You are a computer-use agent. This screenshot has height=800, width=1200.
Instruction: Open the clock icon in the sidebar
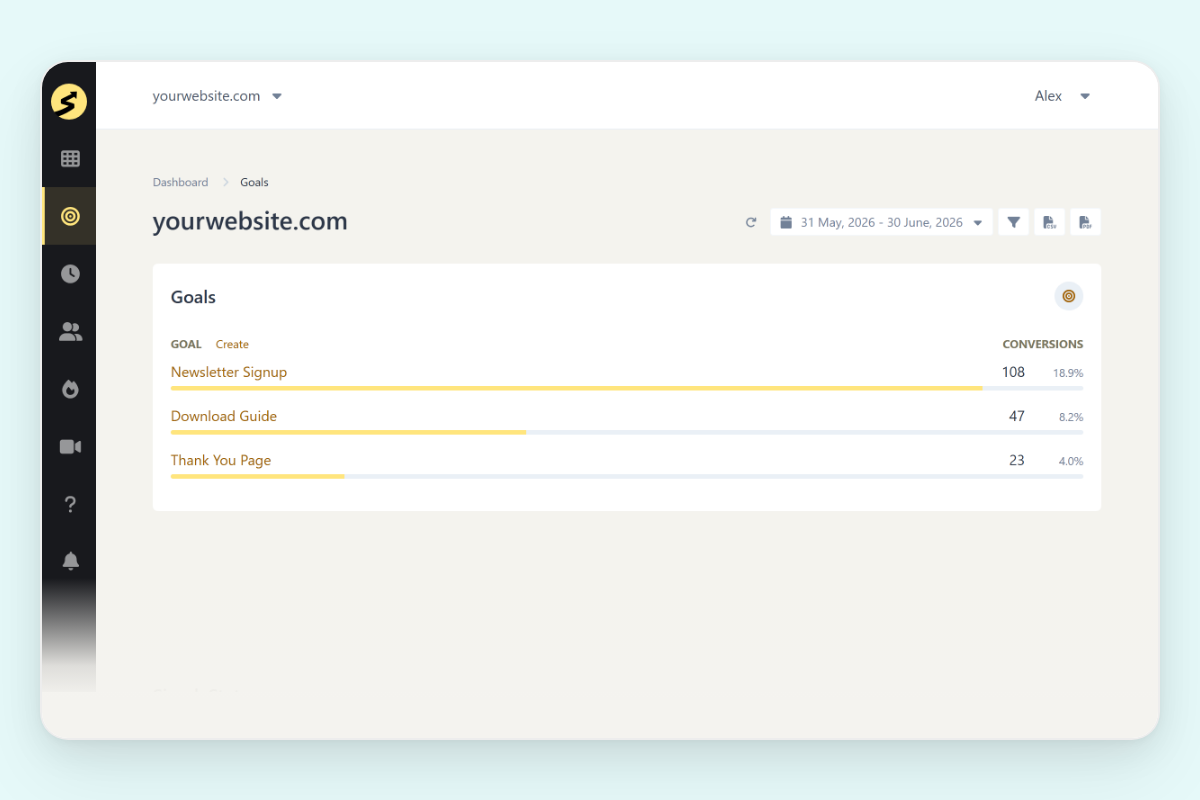point(70,274)
